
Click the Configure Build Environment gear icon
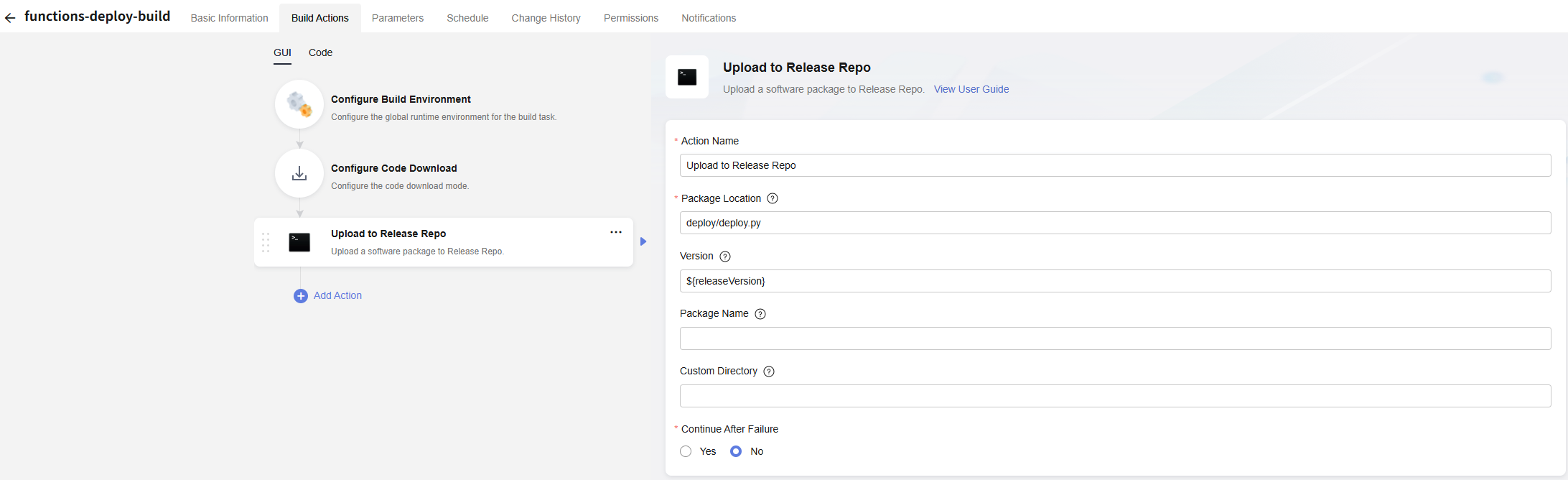click(x=299, y=104)
